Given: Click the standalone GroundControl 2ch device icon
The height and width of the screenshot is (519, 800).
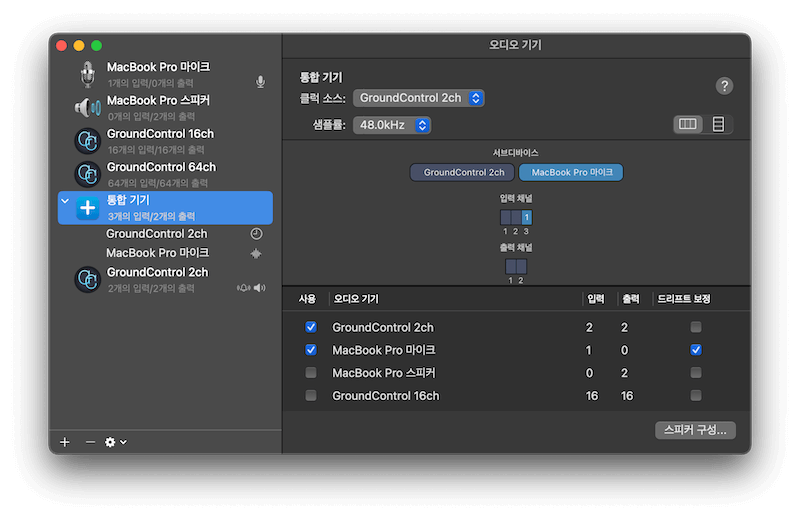Looking at the screenshot, I should pos(88,279).
